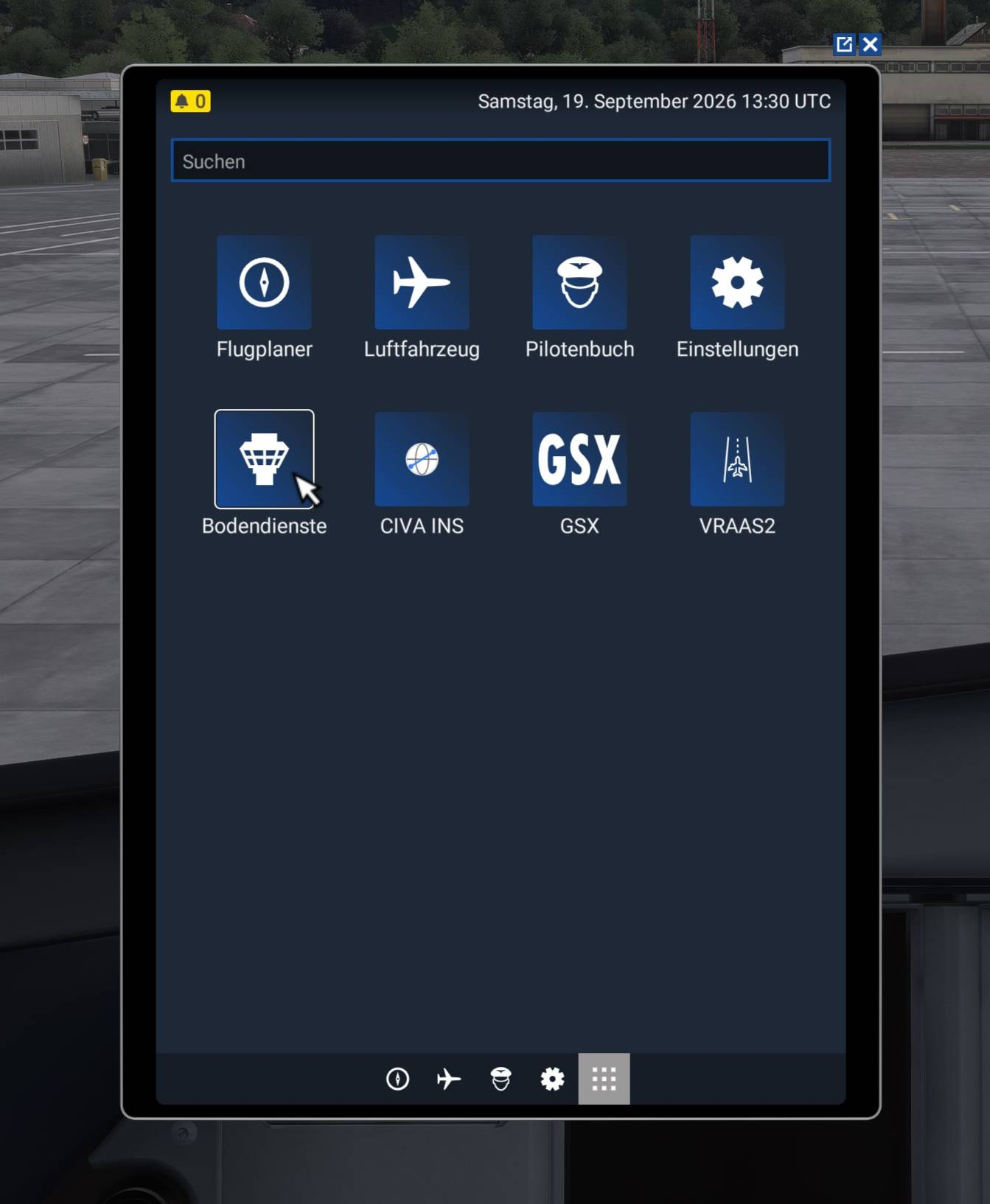Open the VRAAS2 runway app
The width and height of the screenshot is (990, 1204).
tap(737, 459)
